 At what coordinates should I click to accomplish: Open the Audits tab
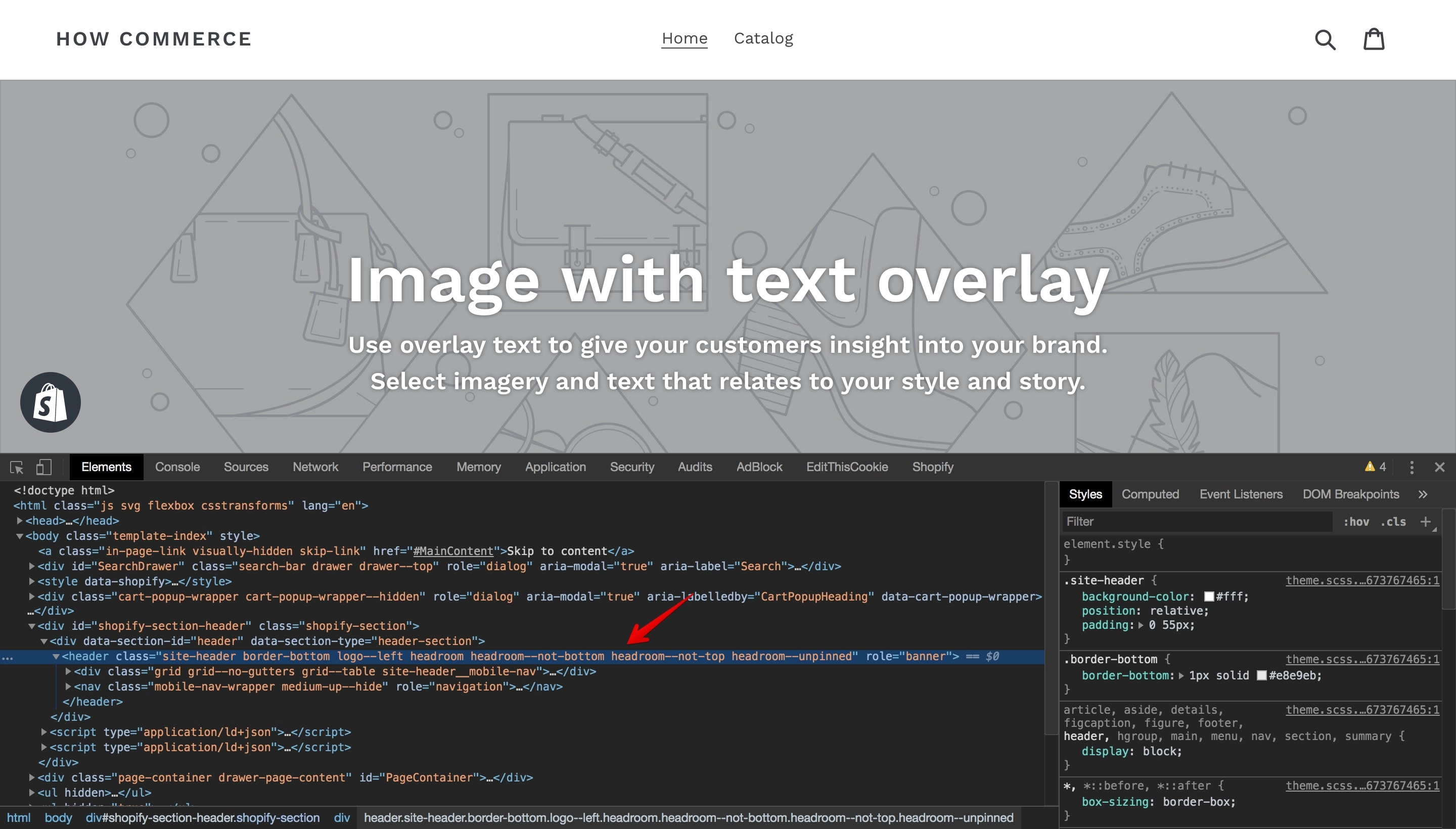[x=695, y=467]
